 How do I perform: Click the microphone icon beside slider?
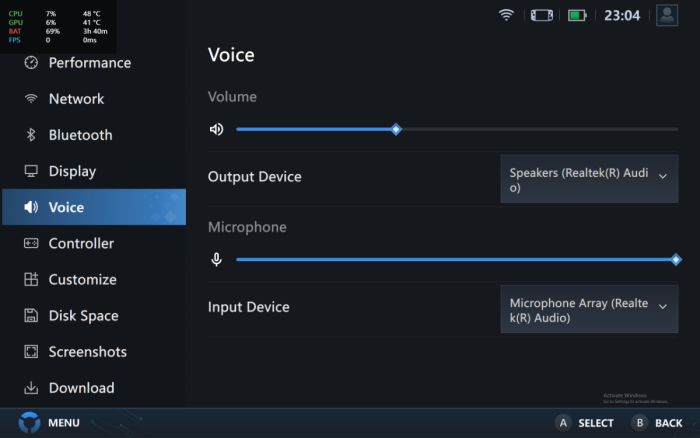(x=216, y=260)
